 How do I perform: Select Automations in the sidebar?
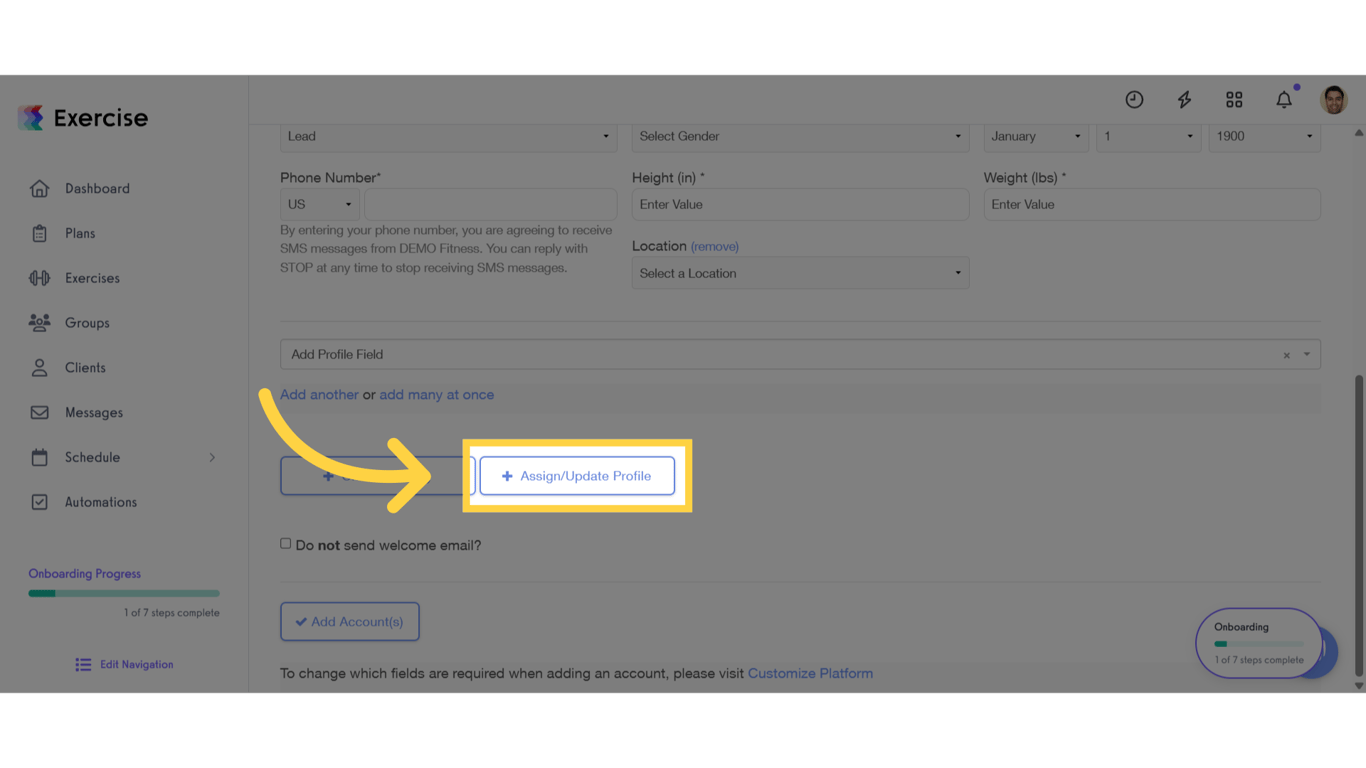coord(98,502)
